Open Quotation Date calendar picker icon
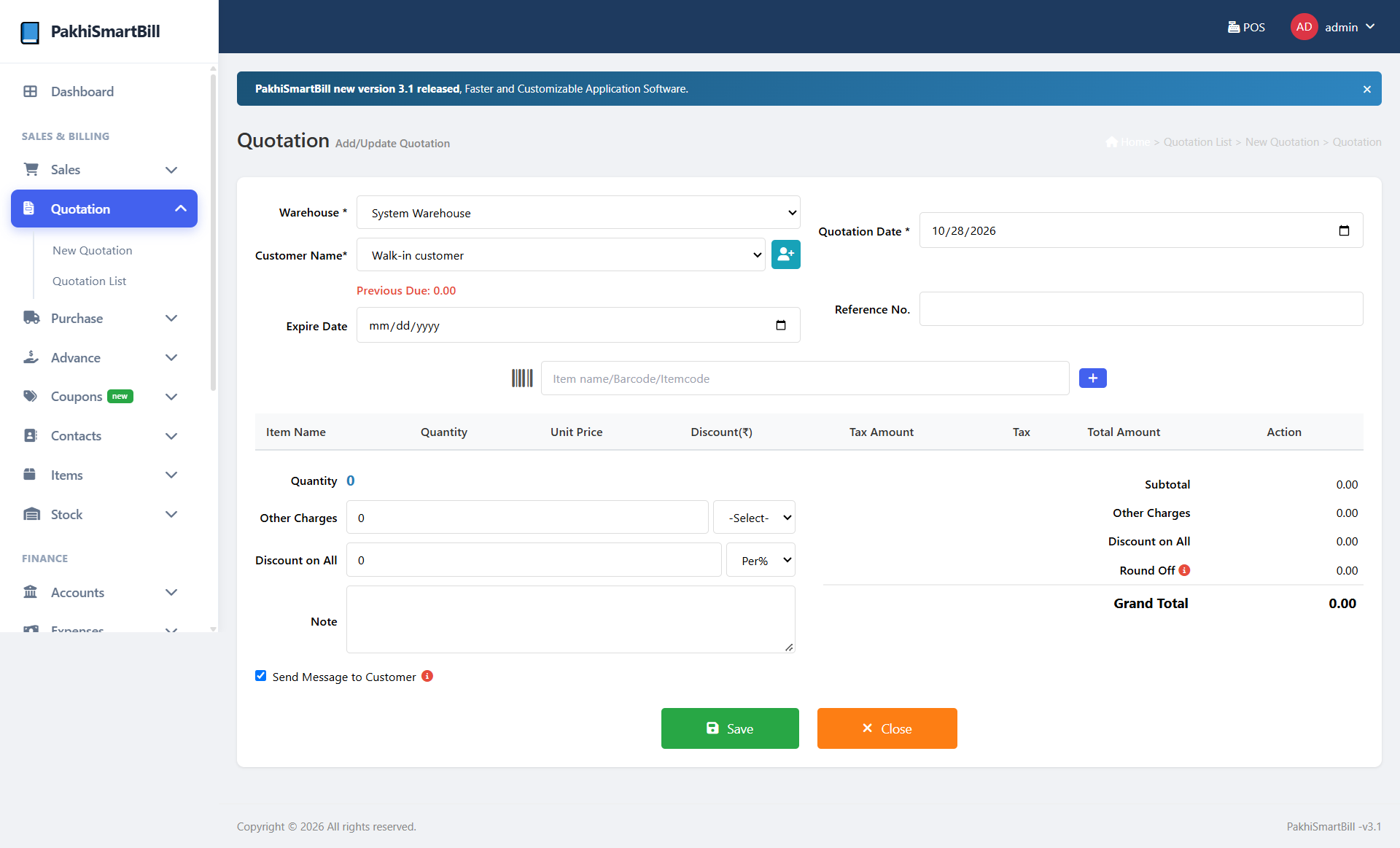The width and height of the screenshot is (1400, 848). point(1345,230)
